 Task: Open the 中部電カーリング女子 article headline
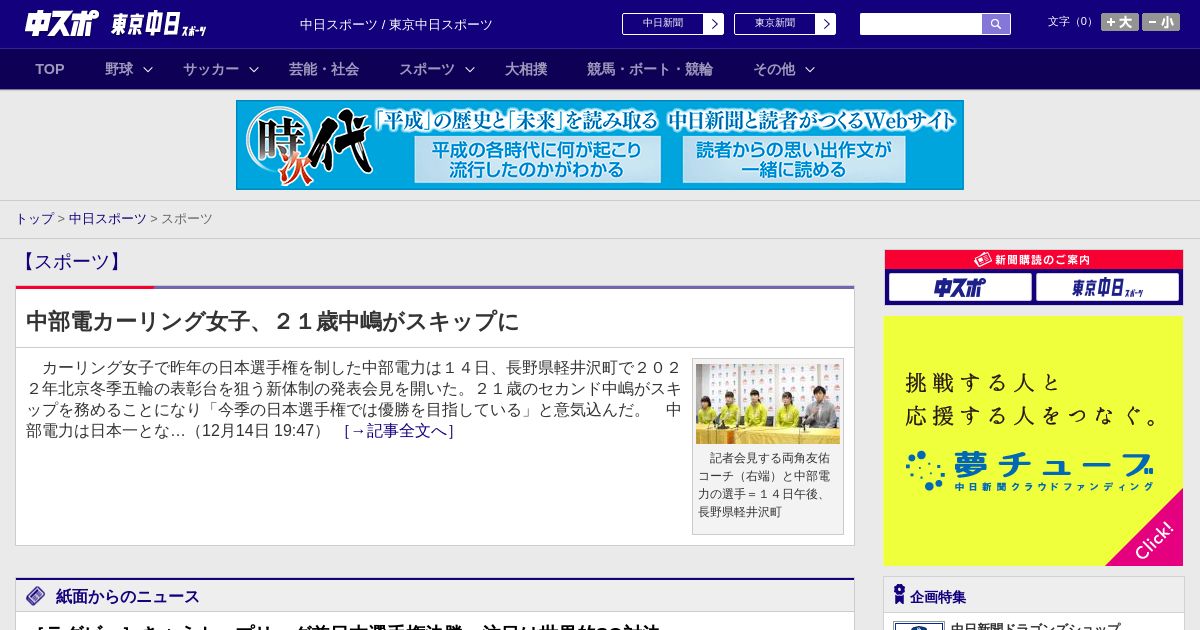(273, 321)
